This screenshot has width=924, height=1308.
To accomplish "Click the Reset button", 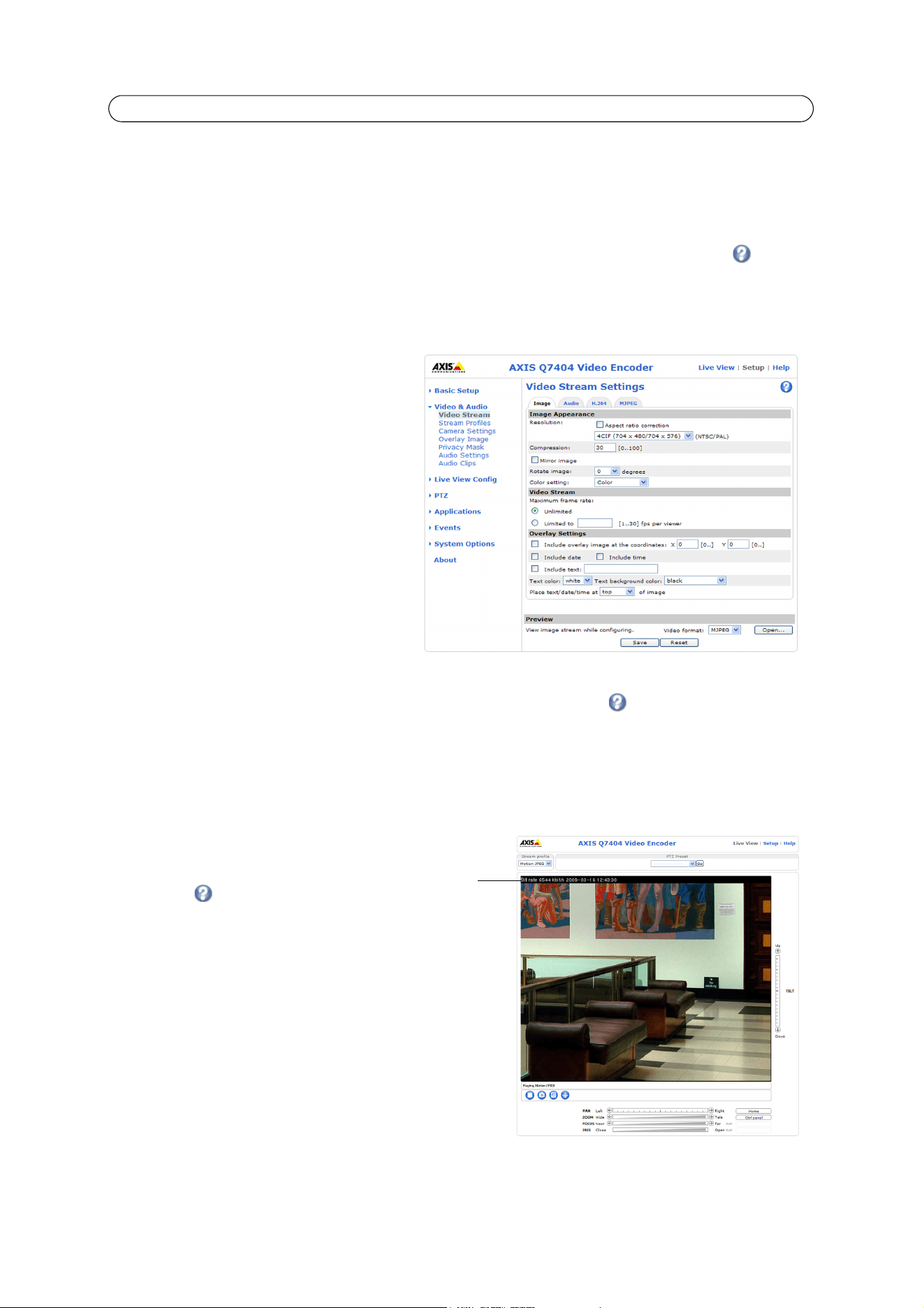I will pyautogui.click(x=679, y=643).
